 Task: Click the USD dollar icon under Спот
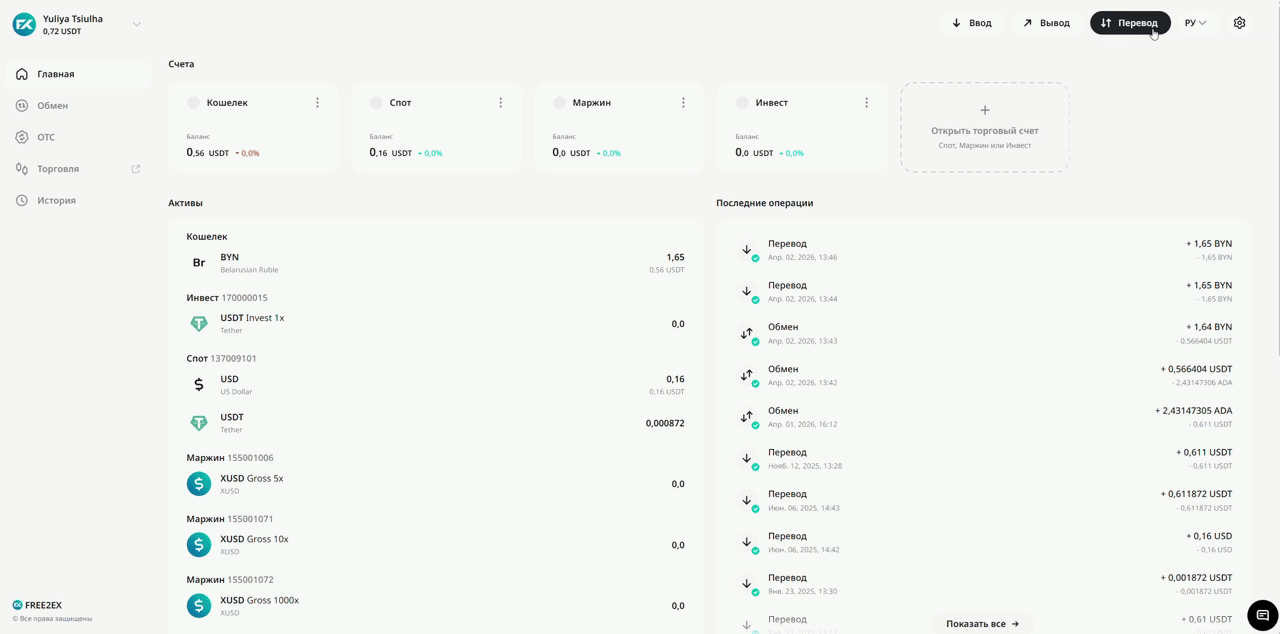[x=199, y=384]
